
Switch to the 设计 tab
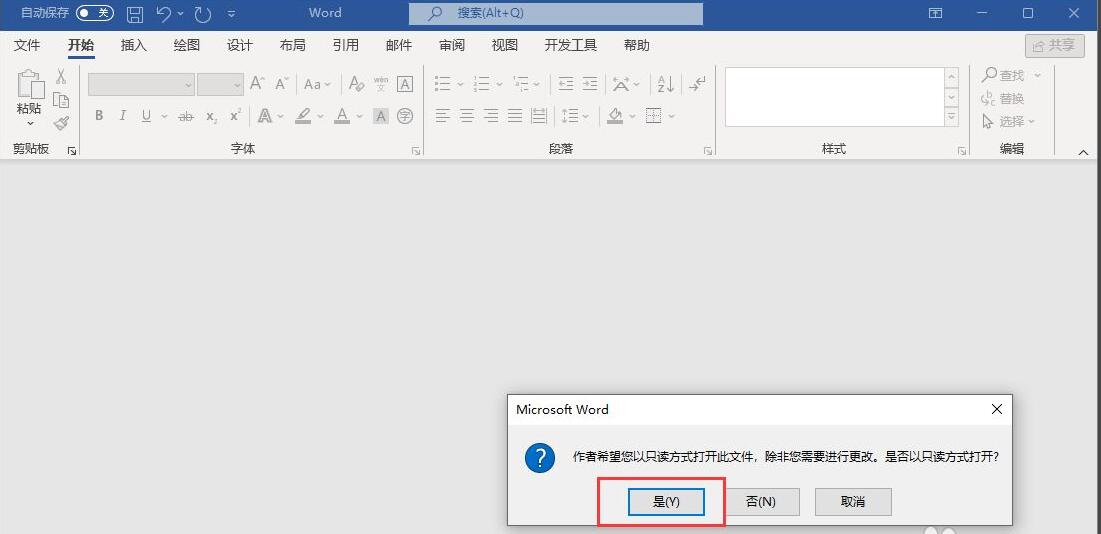[239, 46]
